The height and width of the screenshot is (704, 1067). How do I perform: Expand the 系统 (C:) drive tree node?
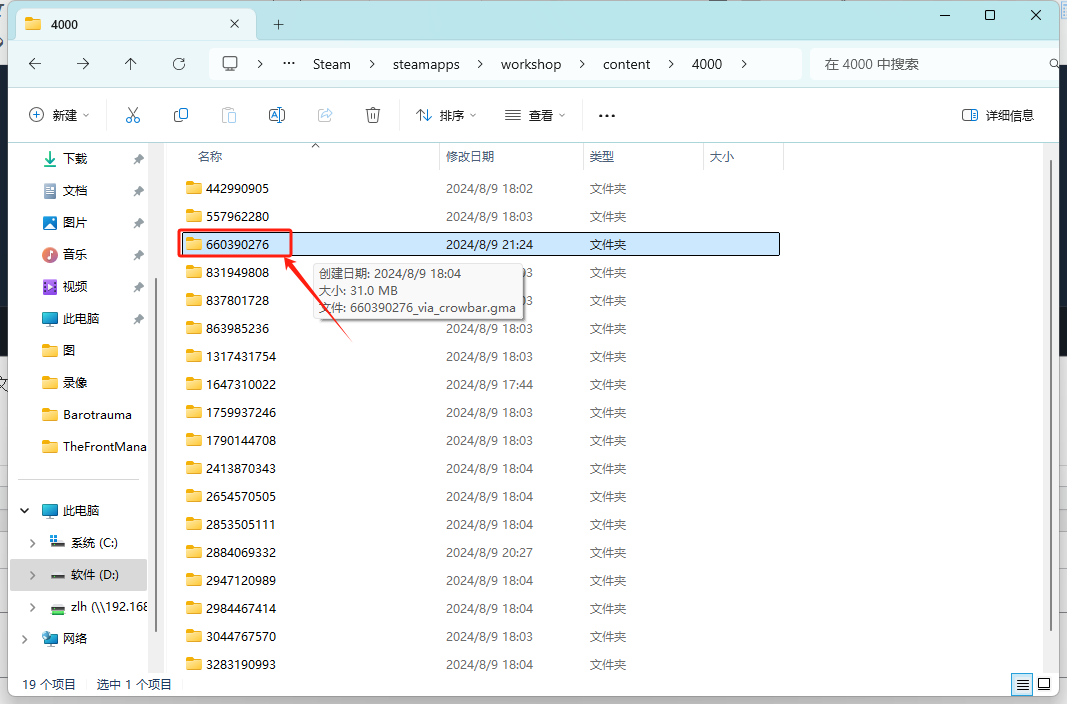pyautogui.click(x=33, y=543)
